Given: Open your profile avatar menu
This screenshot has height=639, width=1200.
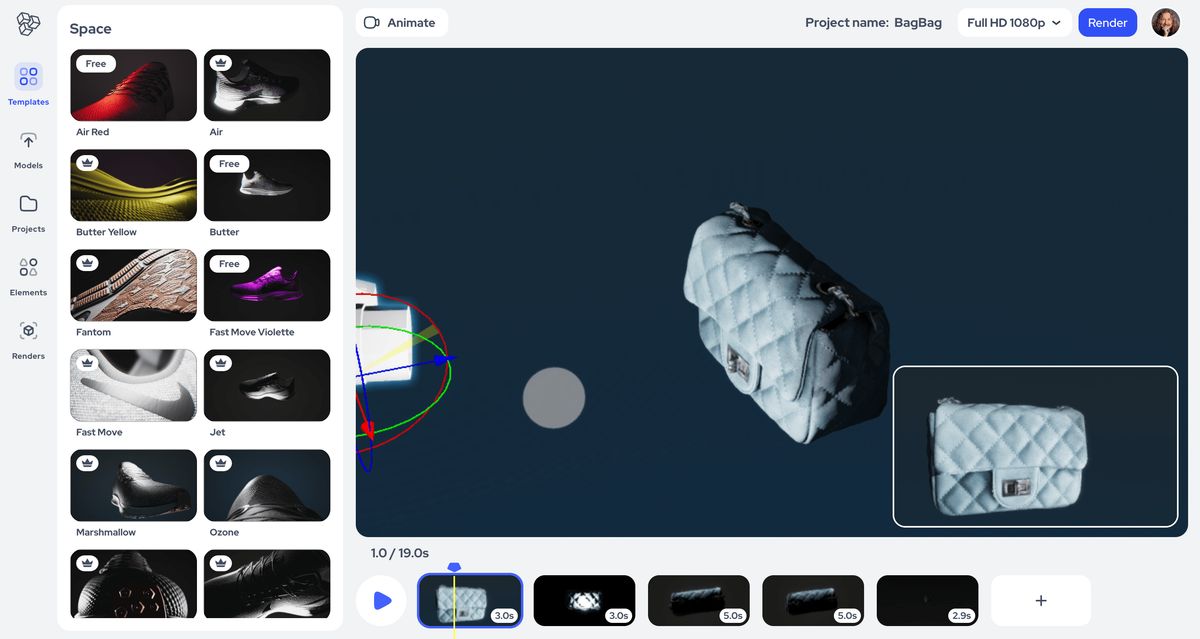Looking at the screenshot, I should [x=1166, y=21].
